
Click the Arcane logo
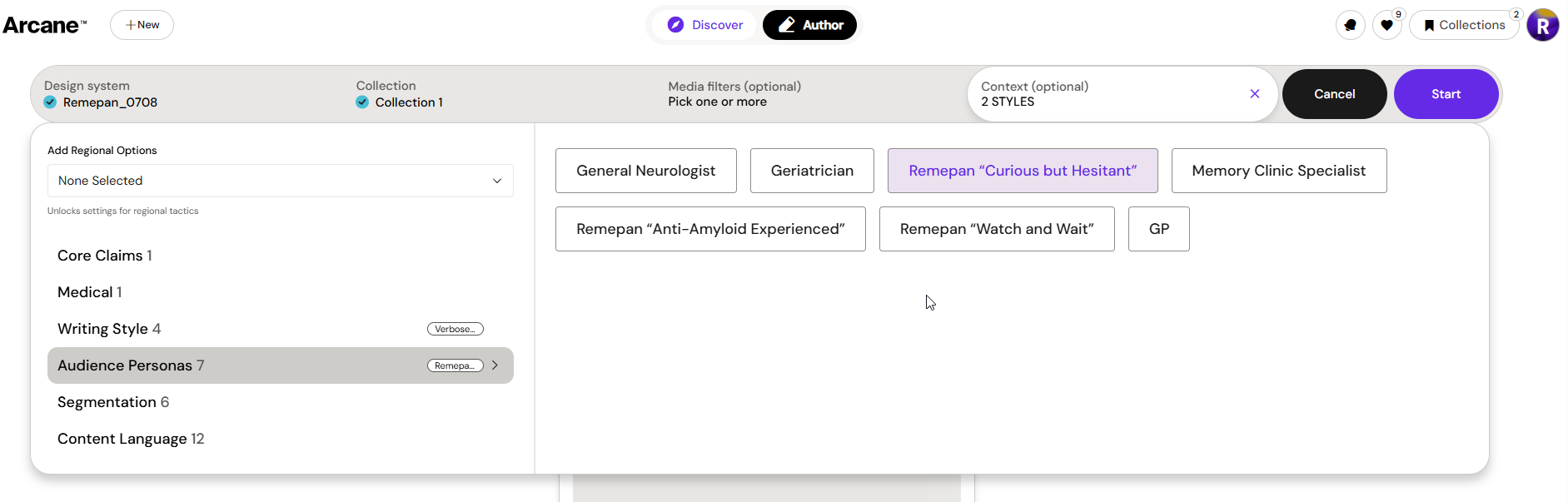pos(44,25)
